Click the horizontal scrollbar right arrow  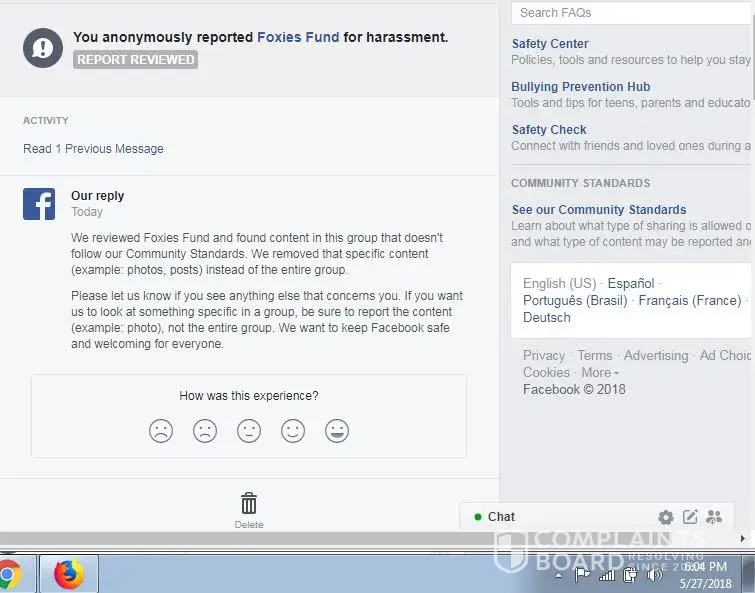743,538
